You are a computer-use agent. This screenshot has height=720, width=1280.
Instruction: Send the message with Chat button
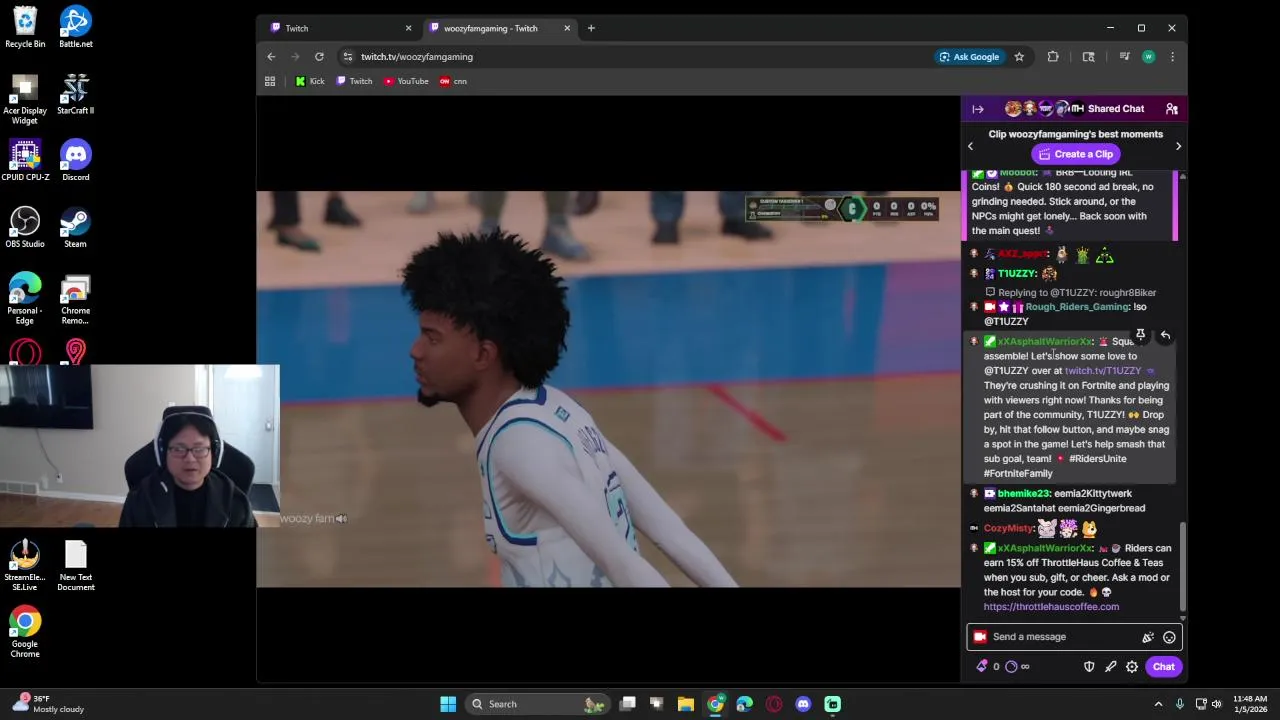tap(1163, 667)
